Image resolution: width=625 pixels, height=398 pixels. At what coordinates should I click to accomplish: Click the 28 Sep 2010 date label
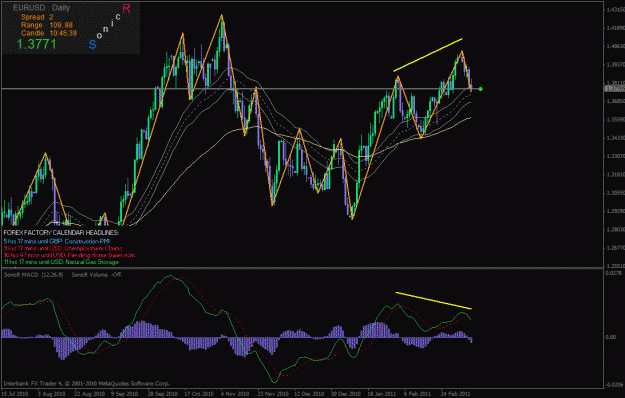click(x=162, y=394)
